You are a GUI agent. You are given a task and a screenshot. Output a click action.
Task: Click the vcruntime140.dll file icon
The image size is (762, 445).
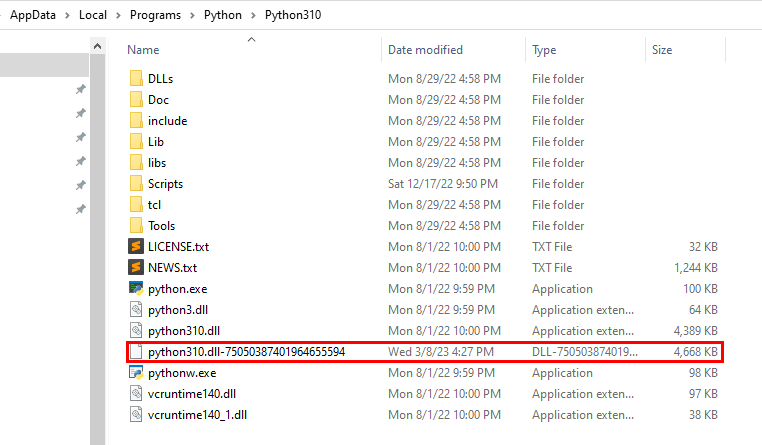tap(137, 393)
